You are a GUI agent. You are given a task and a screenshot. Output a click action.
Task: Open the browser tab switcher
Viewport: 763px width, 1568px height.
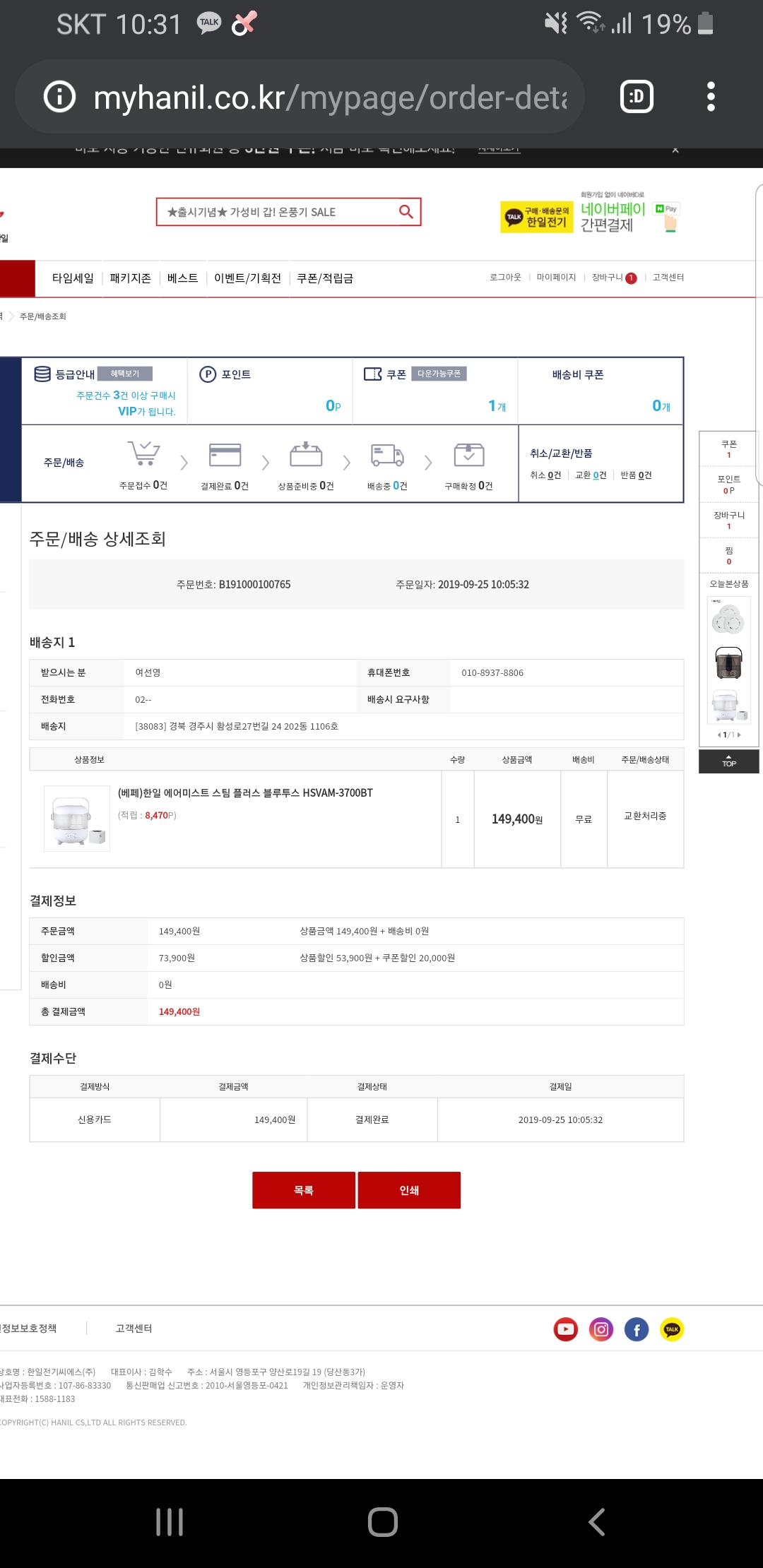(637, 97)
